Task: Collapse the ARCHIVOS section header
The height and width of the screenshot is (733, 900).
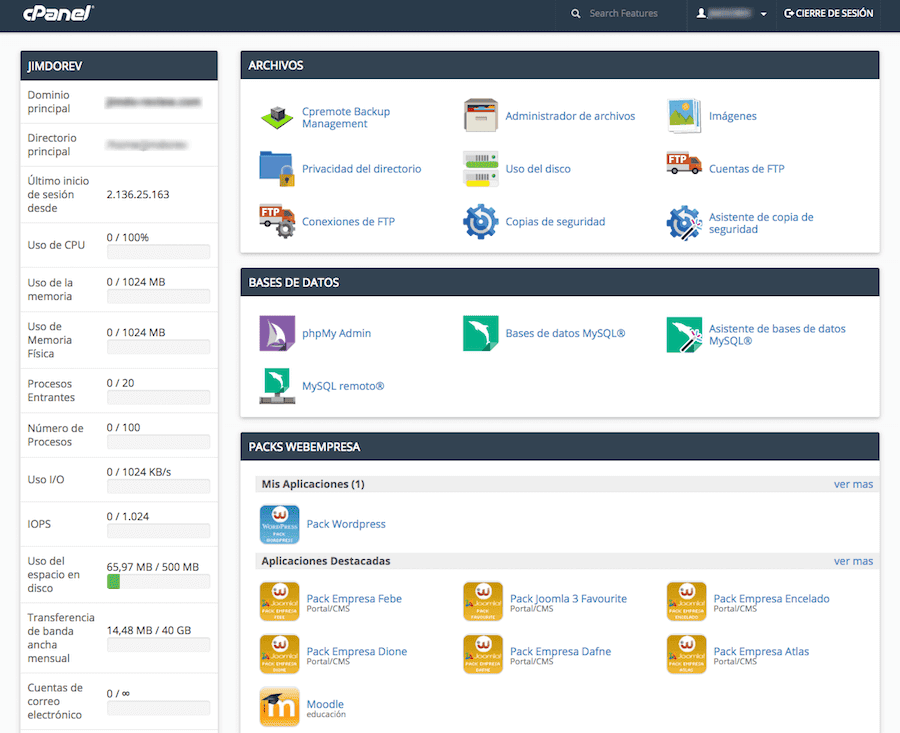Action: pyautogui.click(x=560, y=65)
